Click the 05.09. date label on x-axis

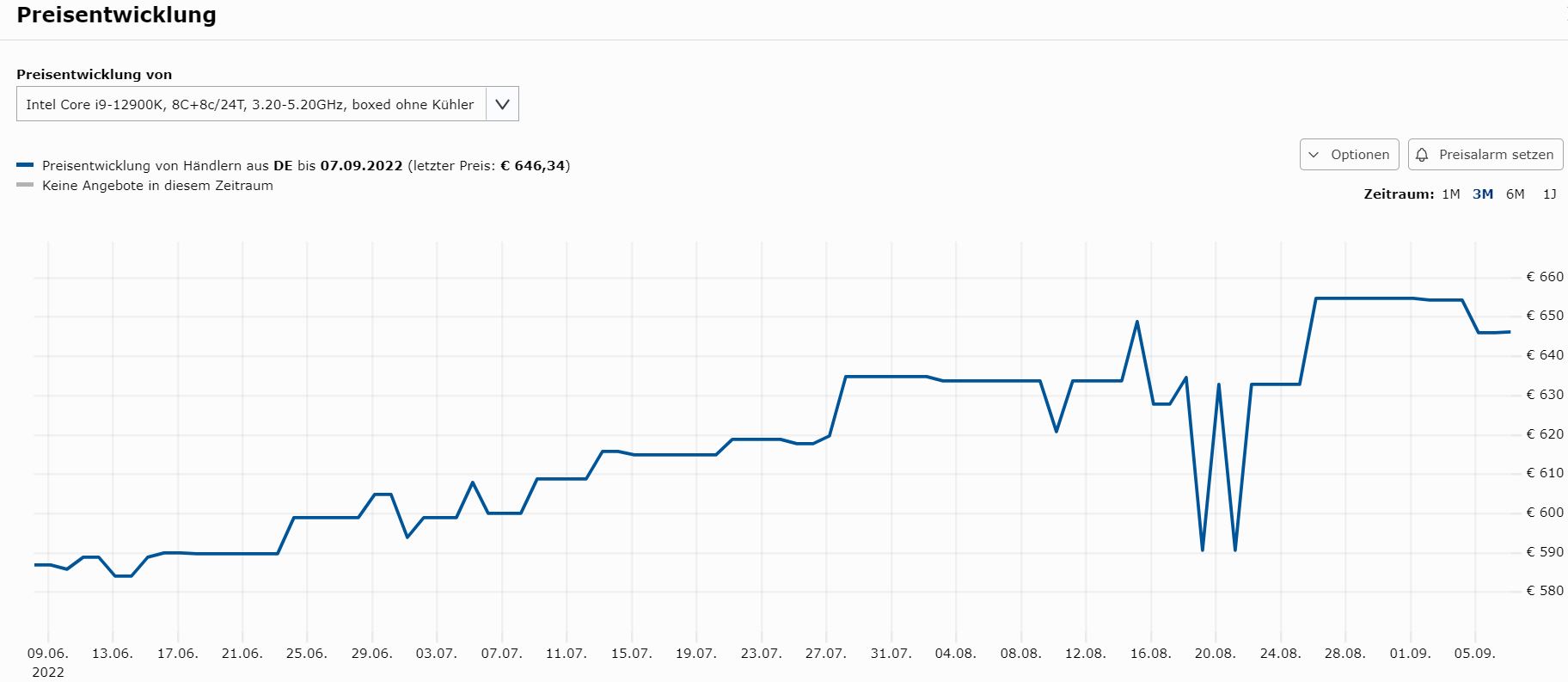[1474, 654]
